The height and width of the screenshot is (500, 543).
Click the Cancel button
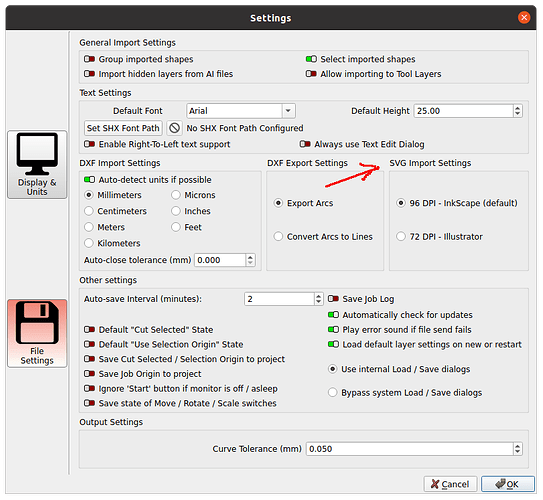(450, 484)
